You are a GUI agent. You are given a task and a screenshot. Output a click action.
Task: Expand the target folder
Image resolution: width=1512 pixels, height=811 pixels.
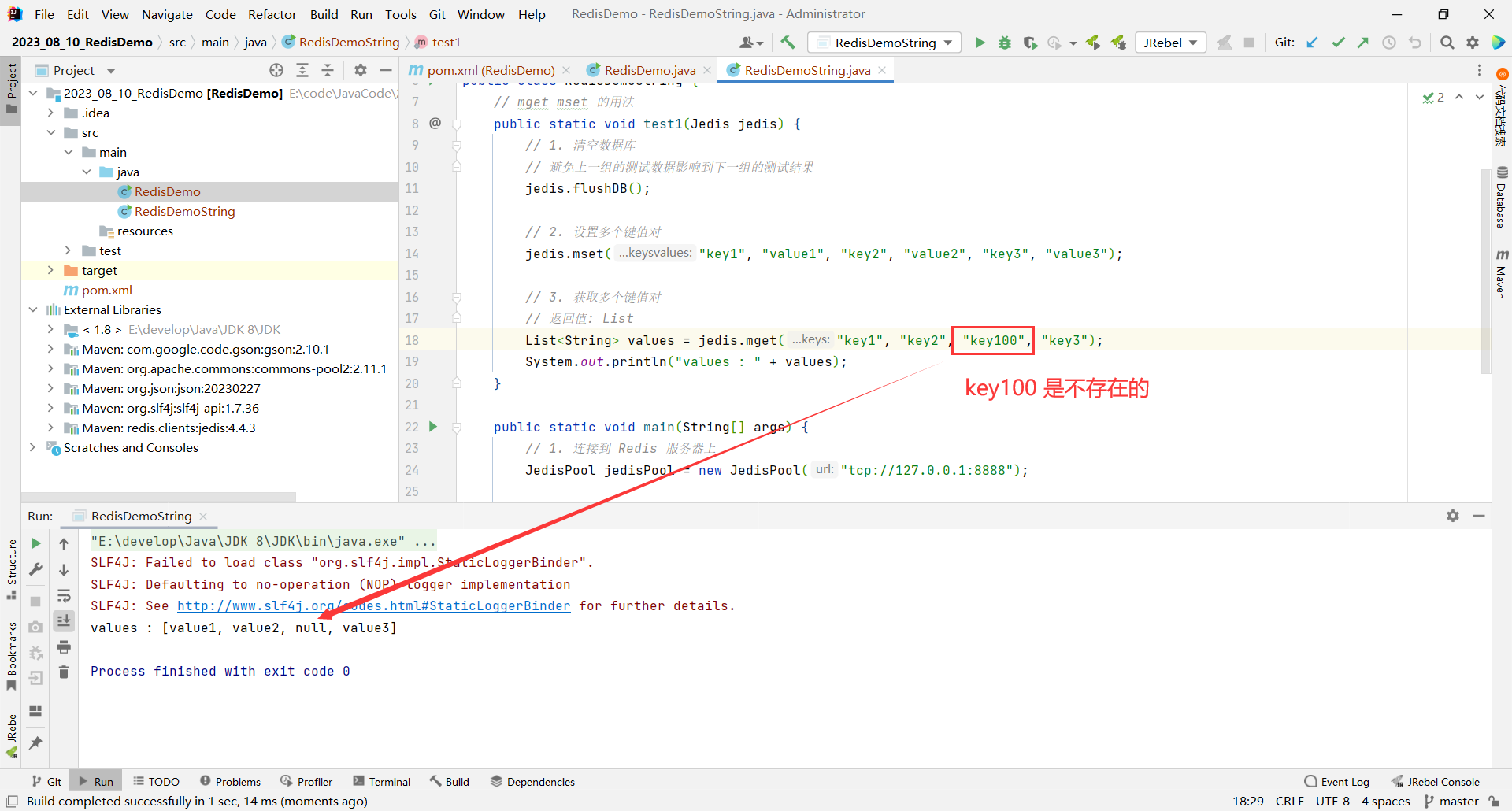[50, 270]
